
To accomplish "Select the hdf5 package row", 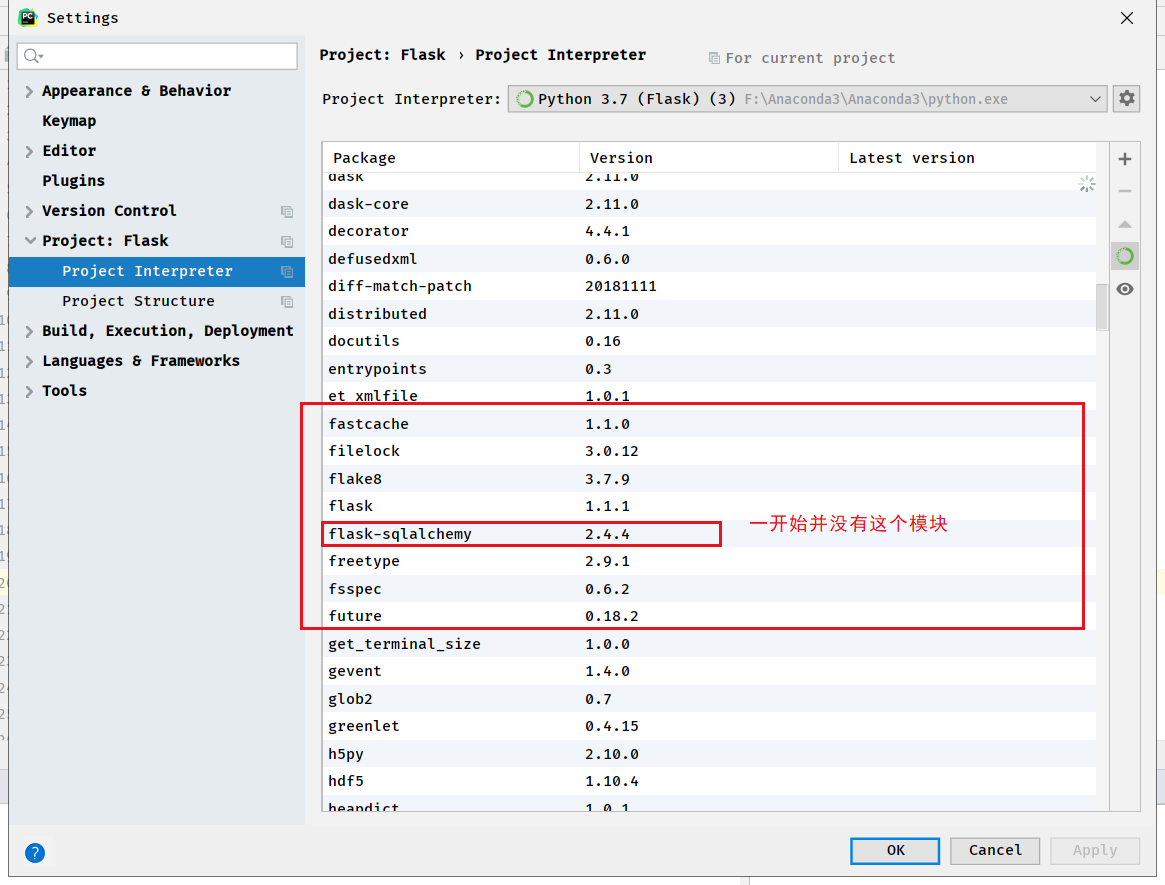I will pos(710,781).
